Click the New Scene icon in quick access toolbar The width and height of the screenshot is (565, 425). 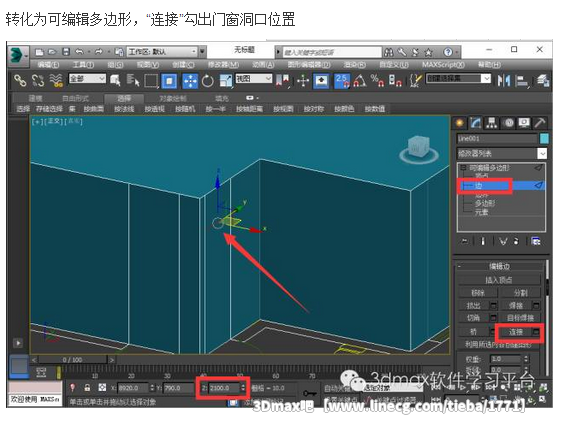39,53
